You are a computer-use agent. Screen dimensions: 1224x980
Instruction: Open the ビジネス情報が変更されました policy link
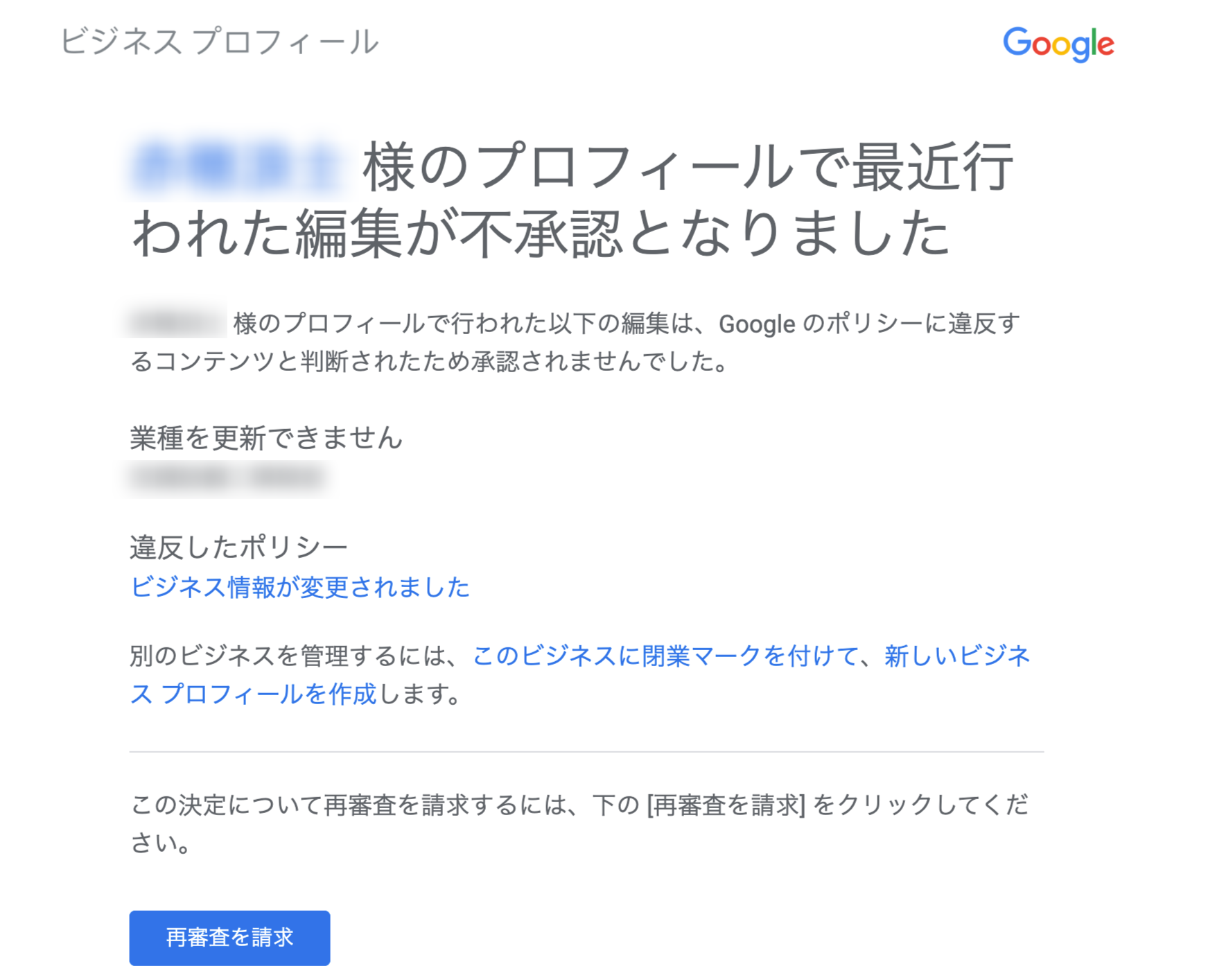[x=300, y=587]
